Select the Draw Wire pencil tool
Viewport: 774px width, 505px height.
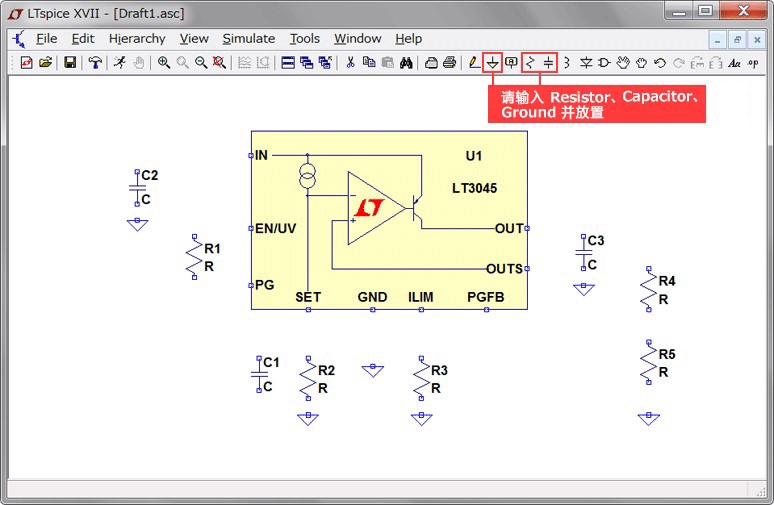pos(473,62)
